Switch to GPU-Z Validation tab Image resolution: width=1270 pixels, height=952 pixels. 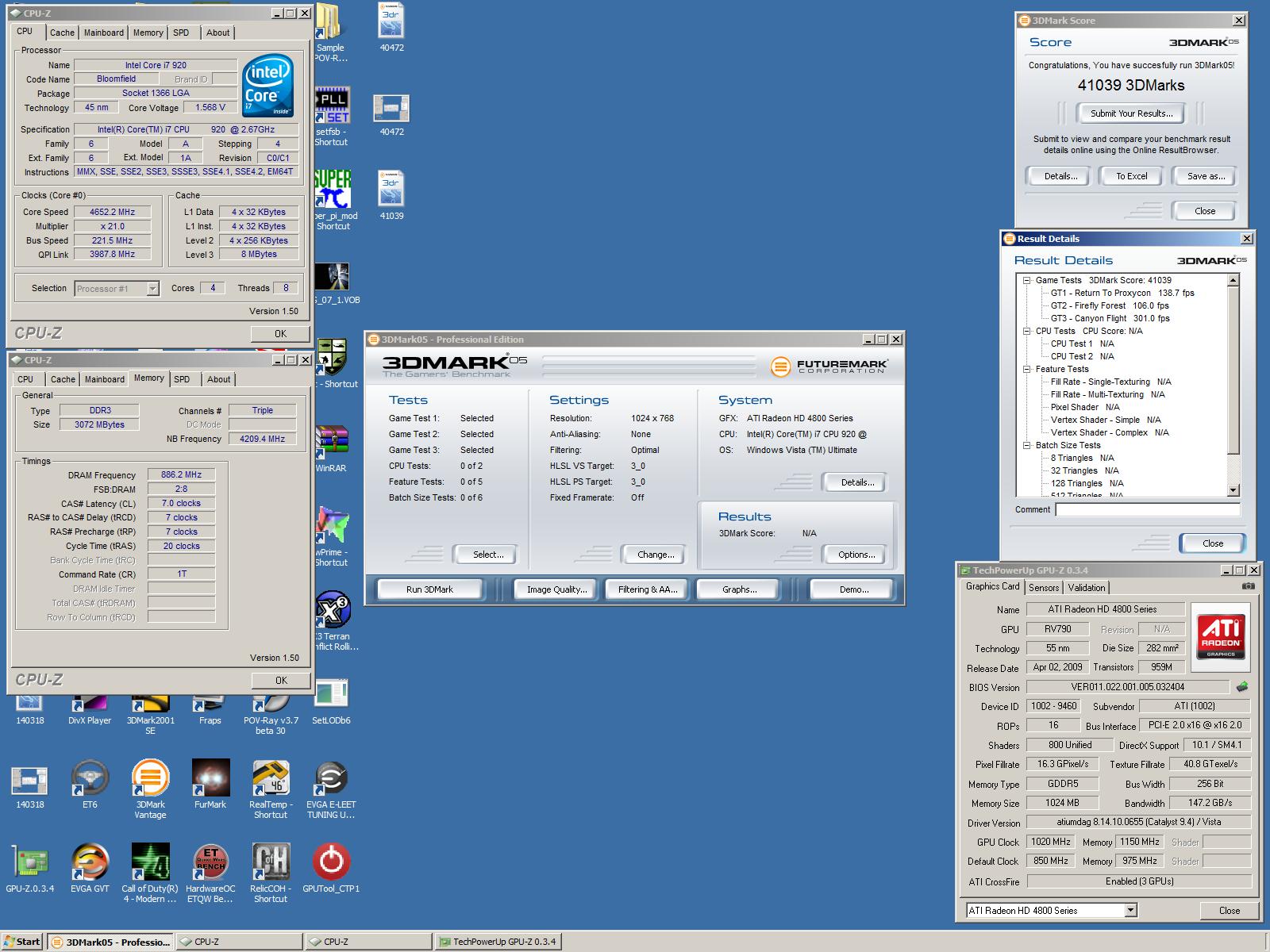[x=1087, y=588]
